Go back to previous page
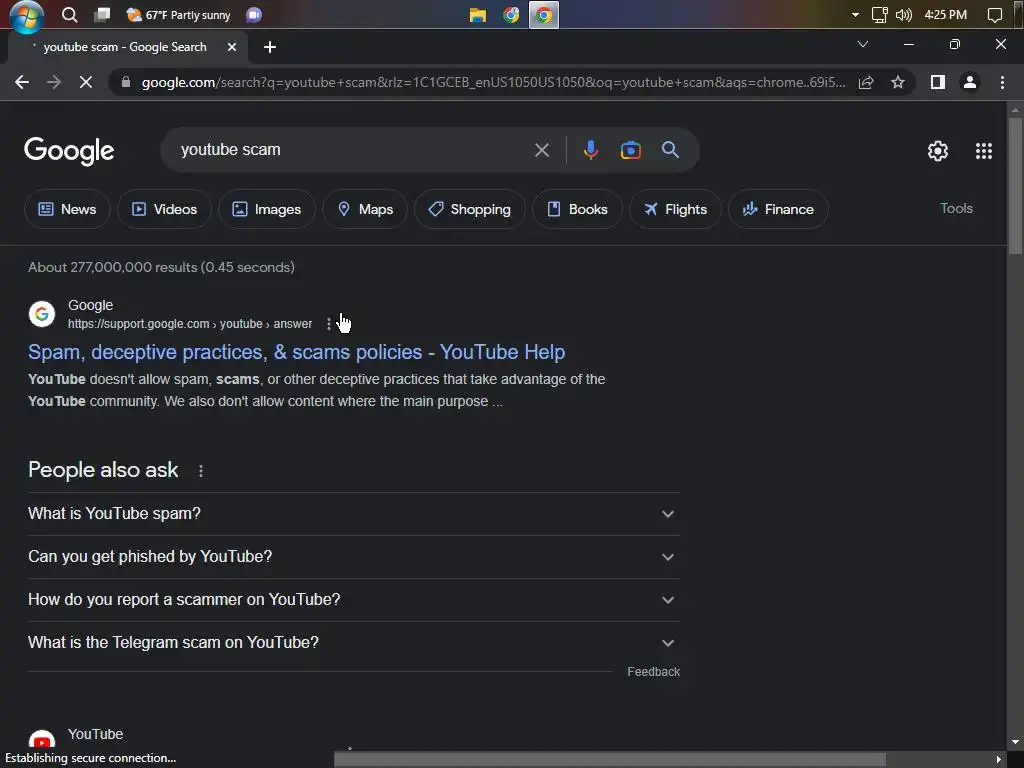The height and width of the screenshot is (768, 1024). pos(22,82)
